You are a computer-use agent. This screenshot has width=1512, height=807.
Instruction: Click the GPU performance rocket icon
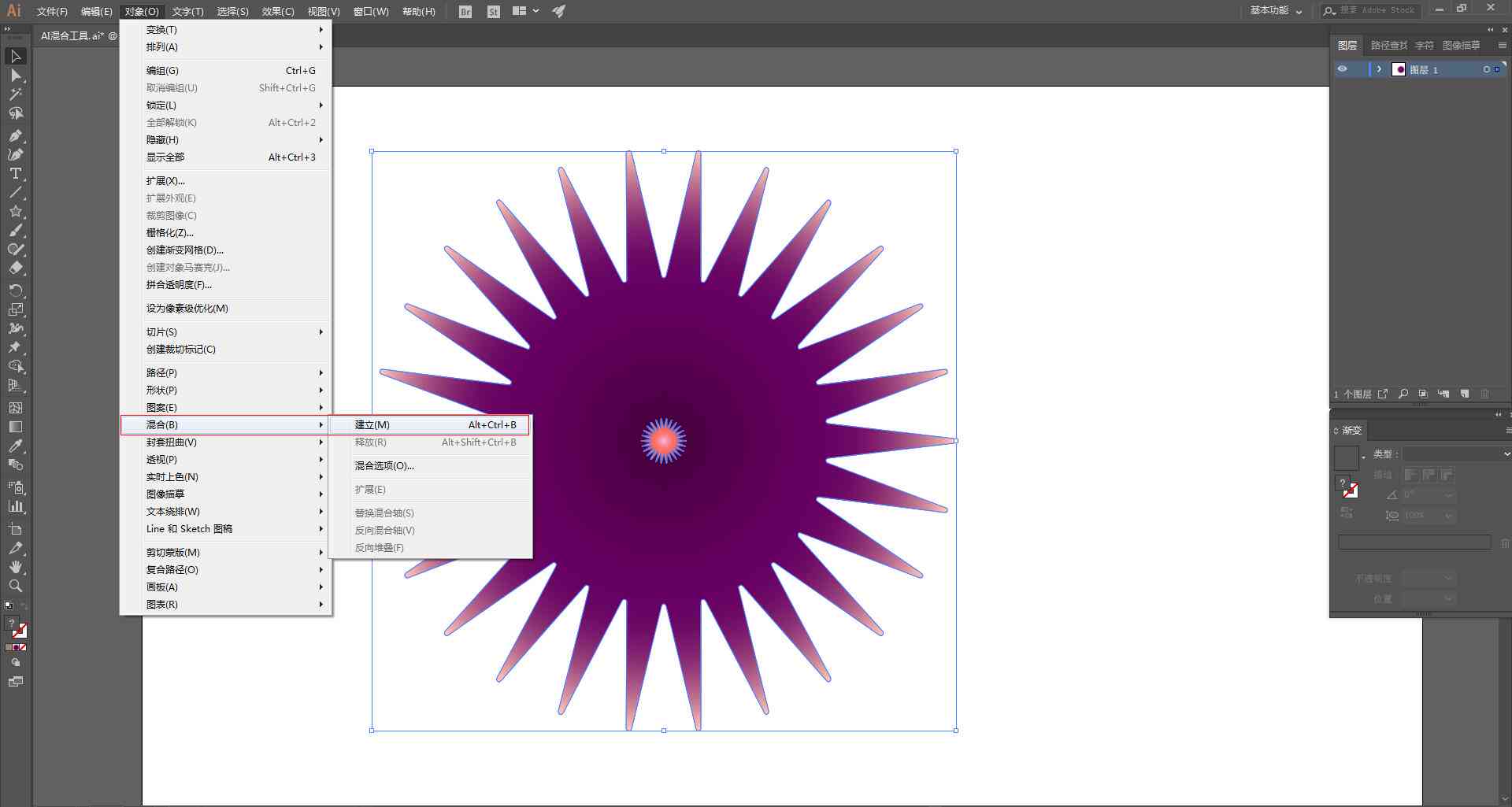tap(558, 11)
